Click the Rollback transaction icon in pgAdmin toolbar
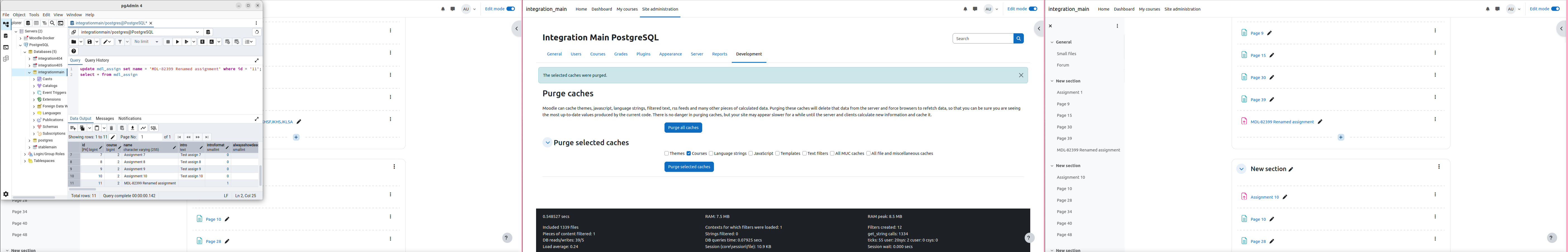Viewport: 1568px width, 252px height. coord(237,42)
